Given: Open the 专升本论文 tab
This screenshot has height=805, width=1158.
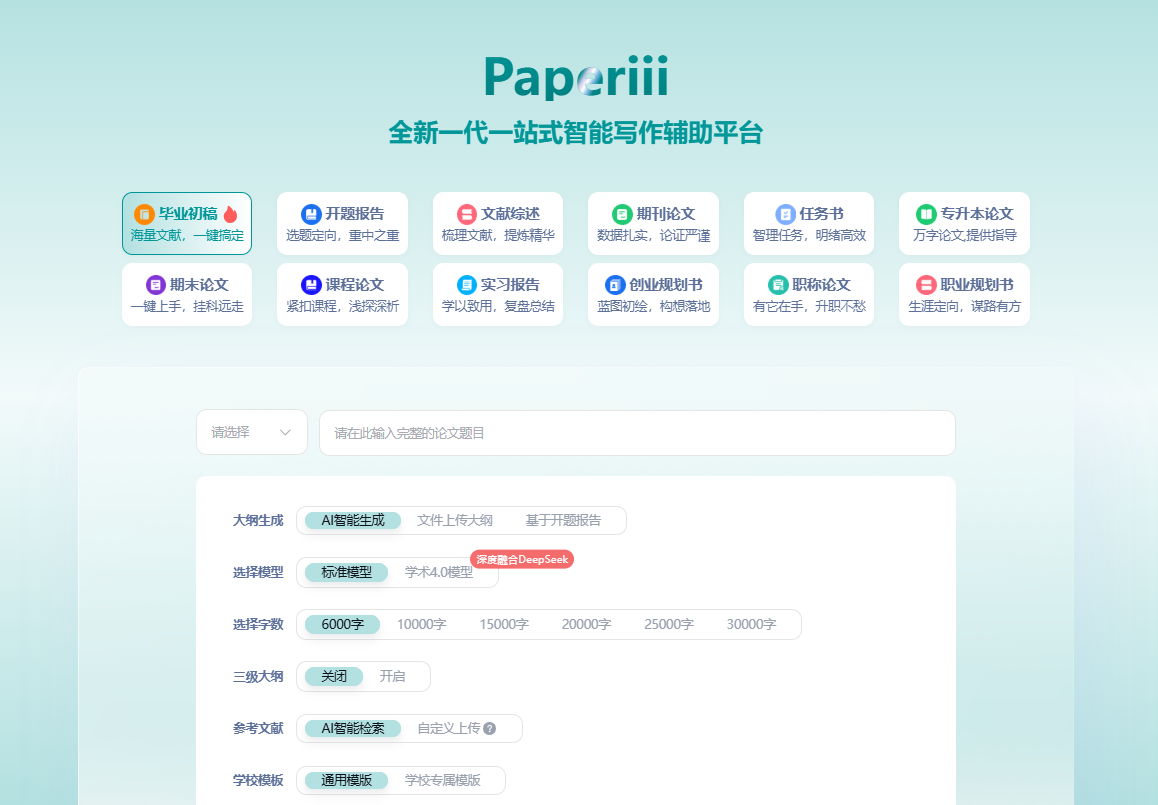Looking at the screenshot, I should 965,224.
